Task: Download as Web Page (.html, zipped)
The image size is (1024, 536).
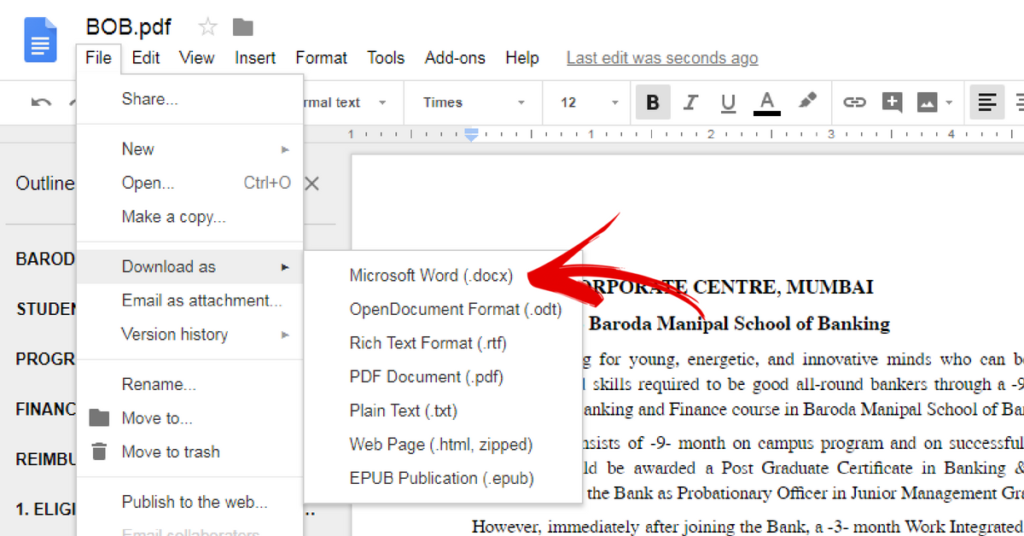Action: (x=443, y=445)
